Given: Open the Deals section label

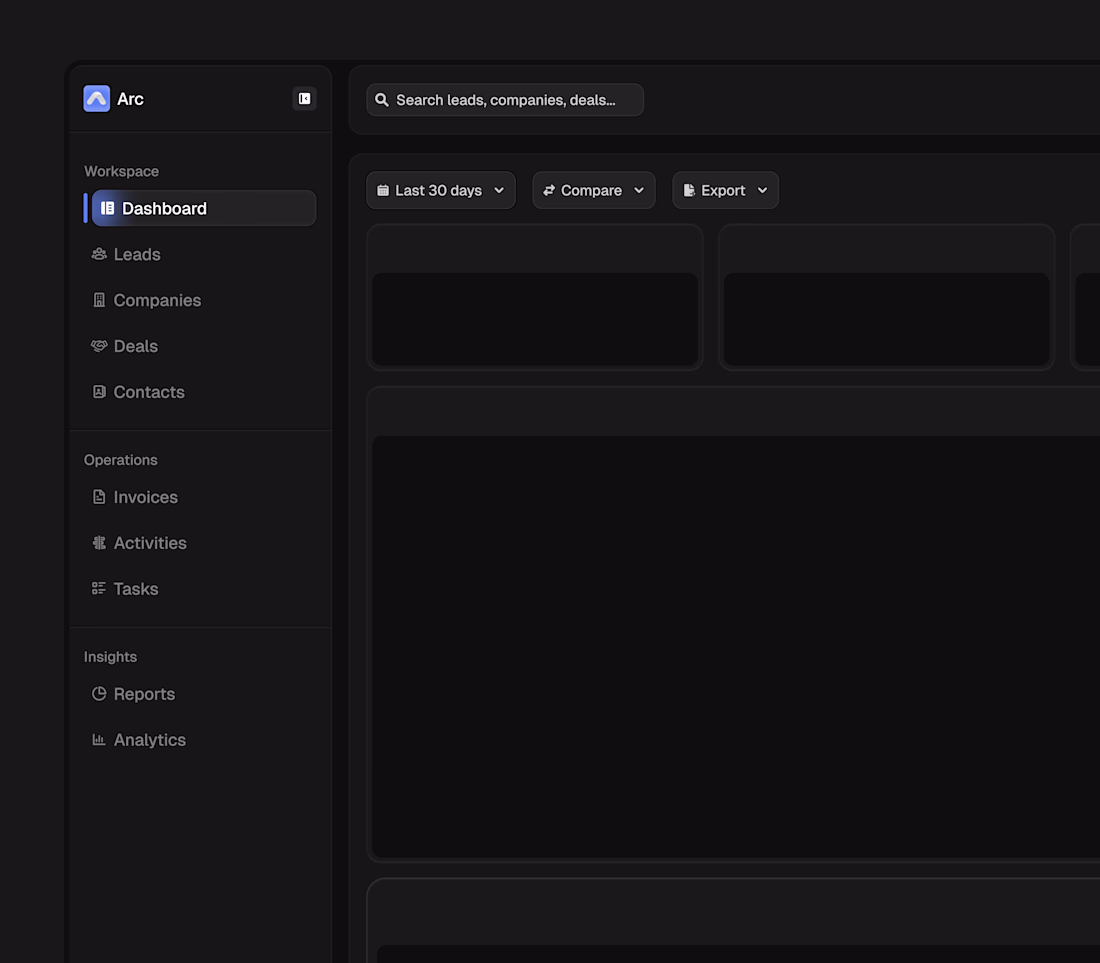Looking at the screenshot, I should tap(135, 346).
